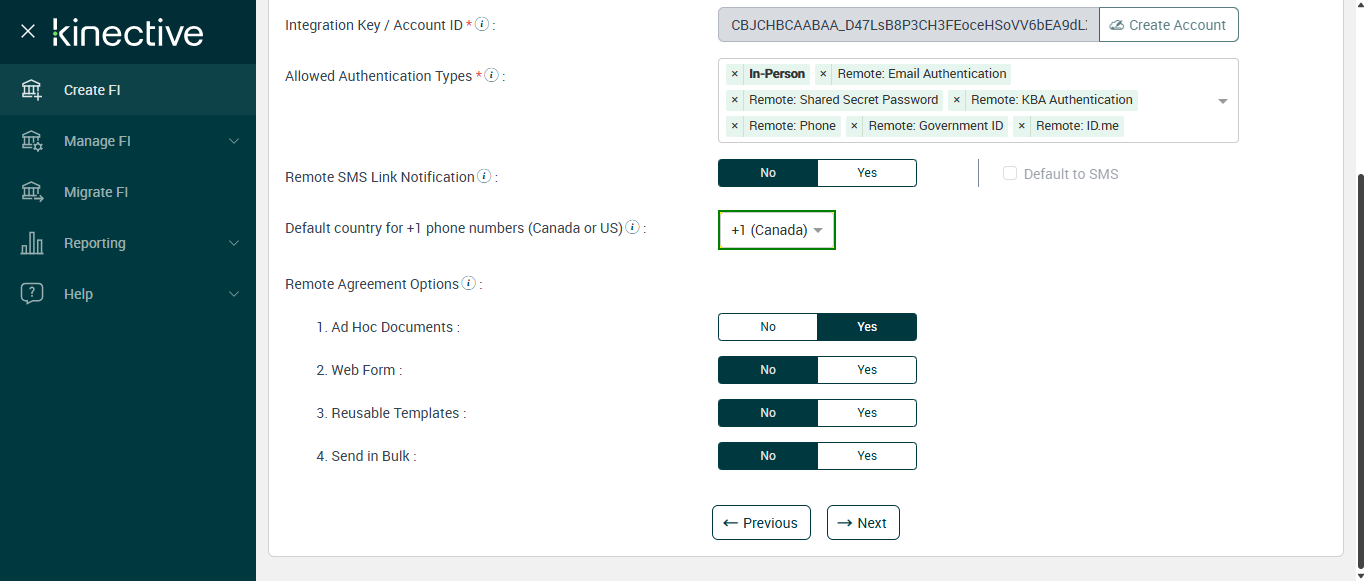
Task: Enable Web Form by selecting Yes
Action: click(866, 370)
